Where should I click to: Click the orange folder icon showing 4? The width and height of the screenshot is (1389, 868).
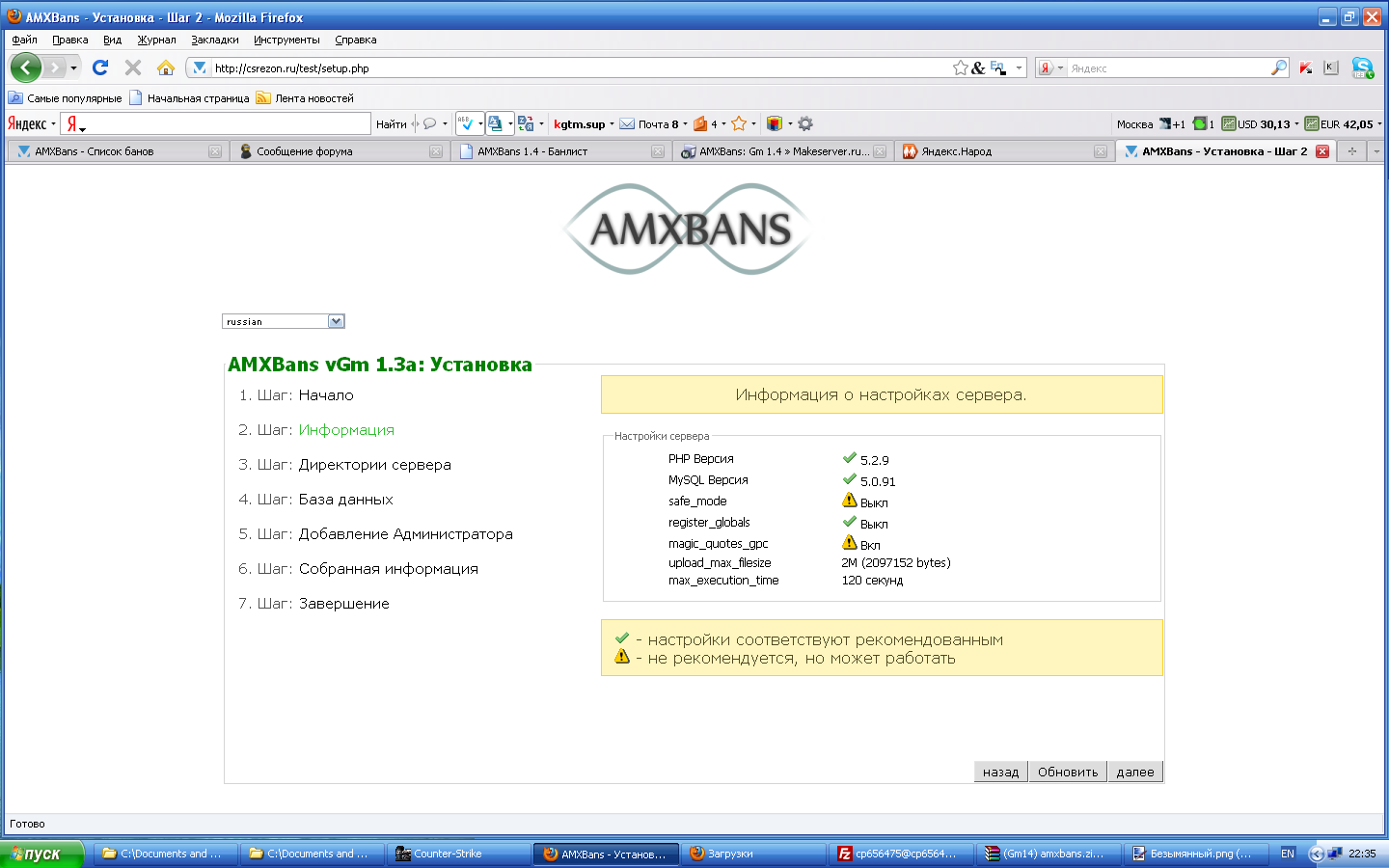[x=700, y=123]
